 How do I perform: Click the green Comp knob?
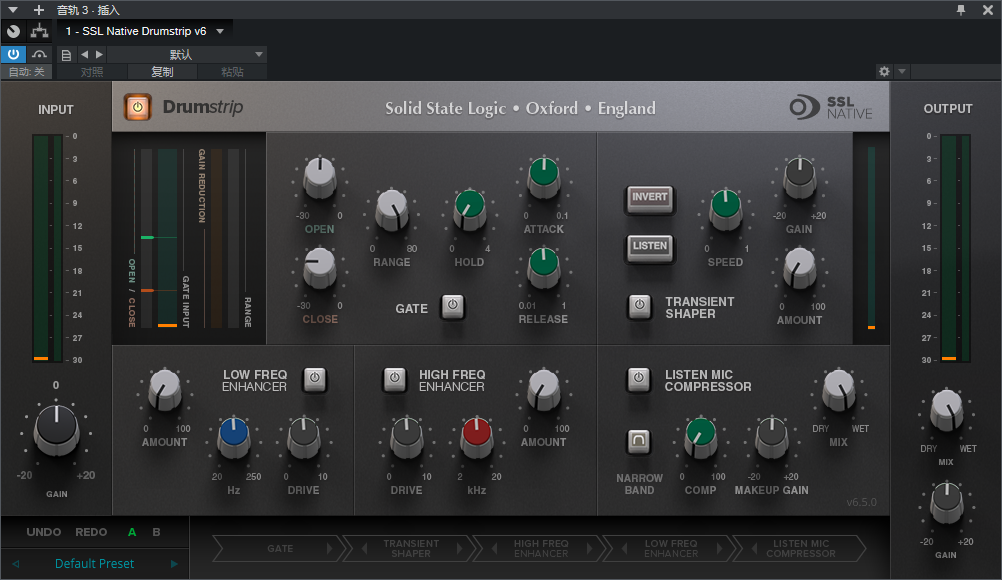pos(700,438)
